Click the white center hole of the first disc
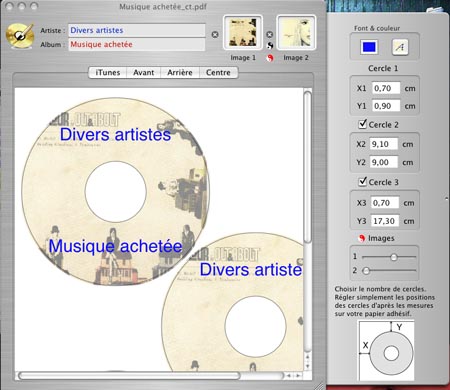 tap(116, 192)
